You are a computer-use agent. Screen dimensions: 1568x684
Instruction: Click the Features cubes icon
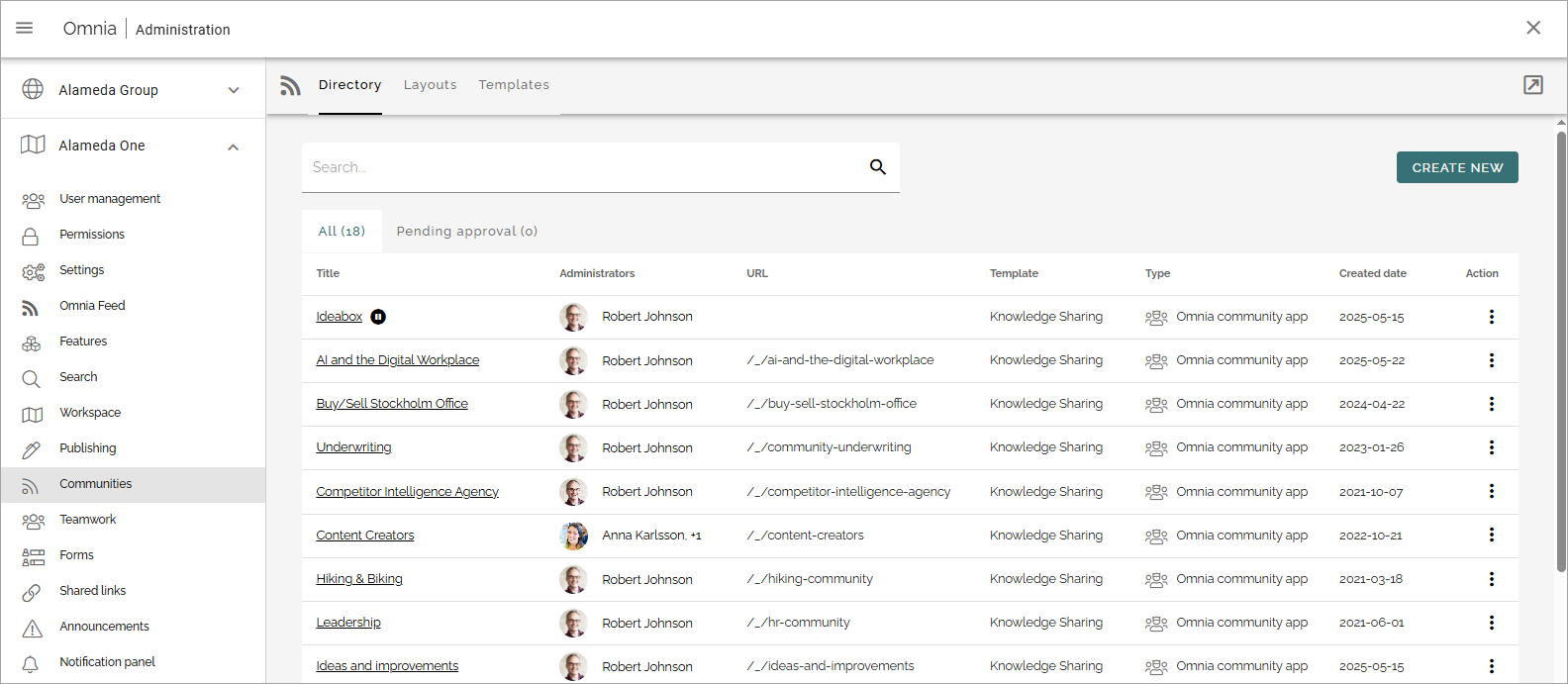point(32,343)
